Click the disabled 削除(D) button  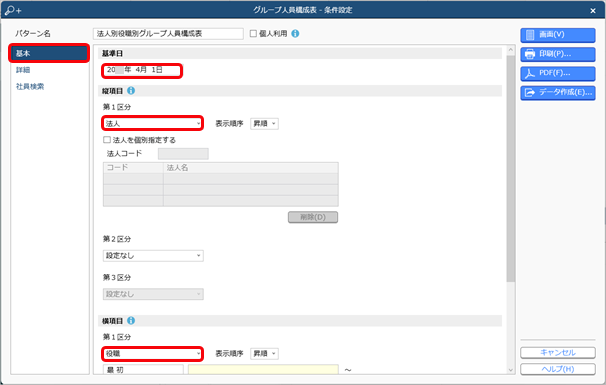click(313, 217)
